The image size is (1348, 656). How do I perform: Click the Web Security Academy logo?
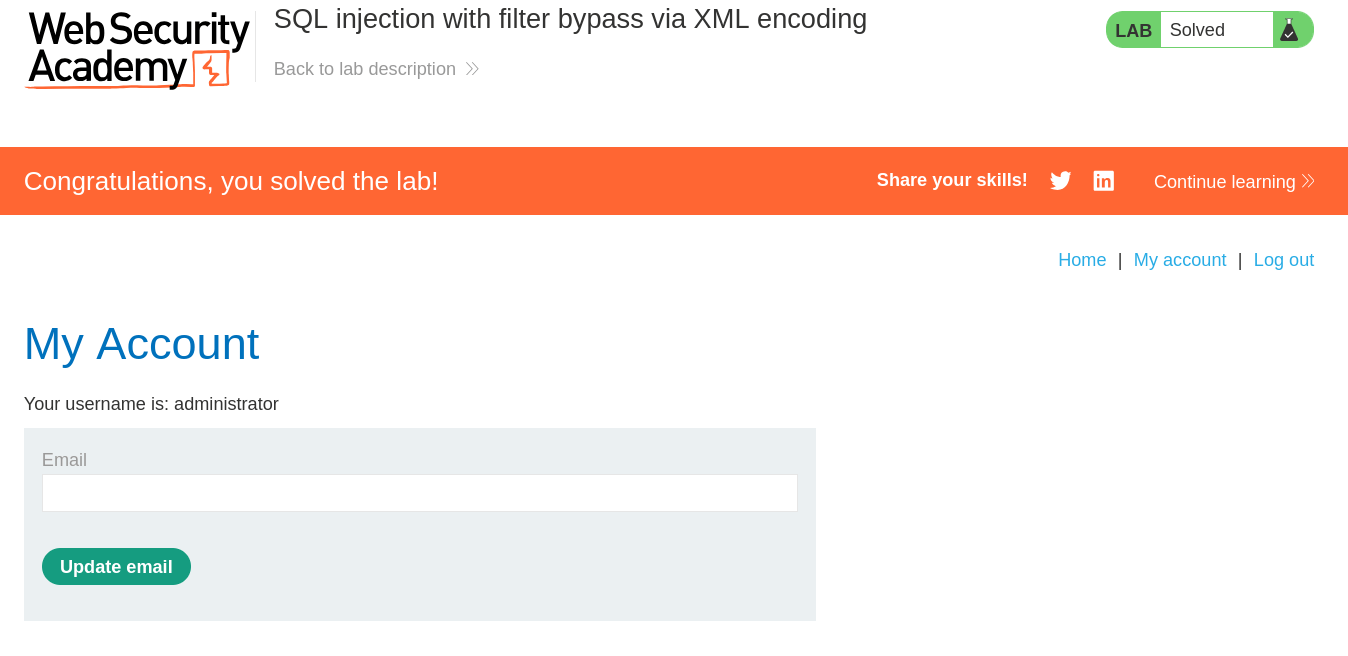[x=137, y=49]
